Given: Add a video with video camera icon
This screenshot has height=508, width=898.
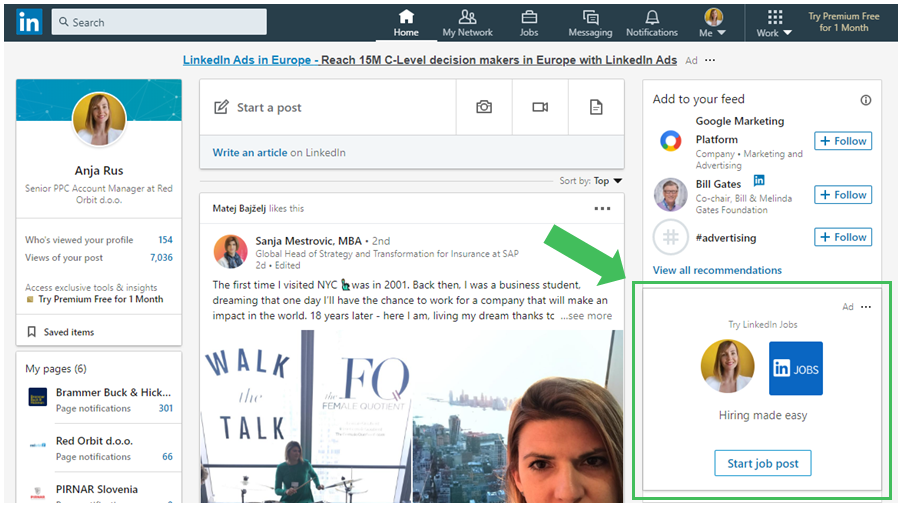Looking at the screenshot, I should click(x=540, y=107).
